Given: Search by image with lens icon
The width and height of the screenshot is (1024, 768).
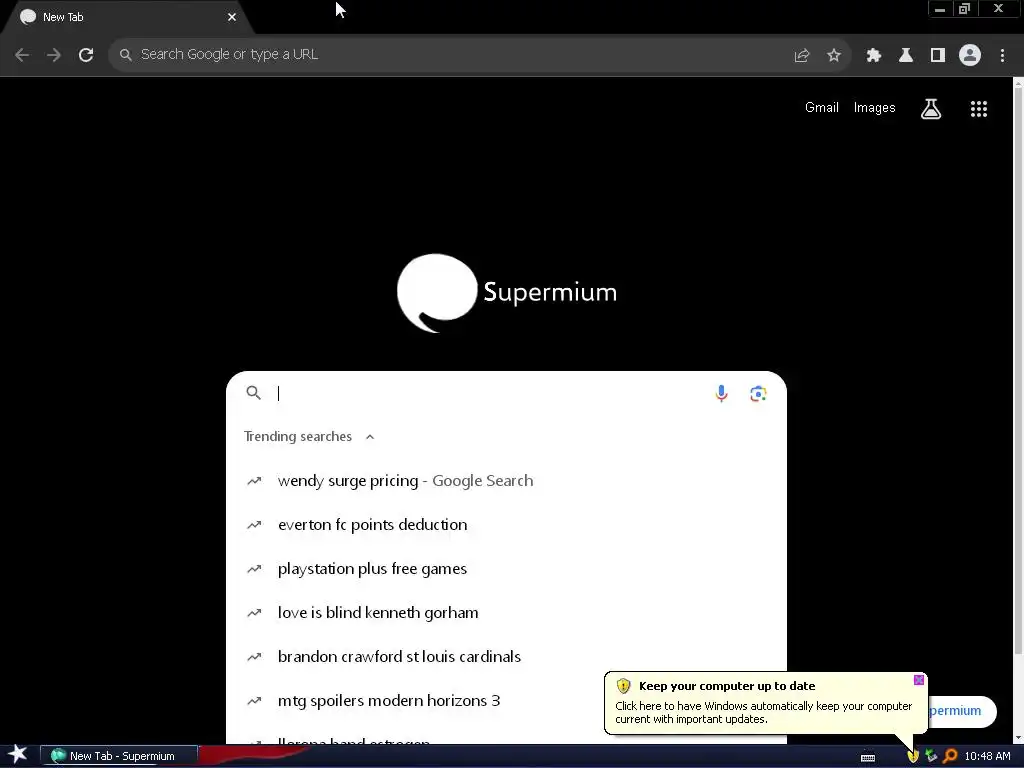Looking at the screenshot, I should pos(758,393).
